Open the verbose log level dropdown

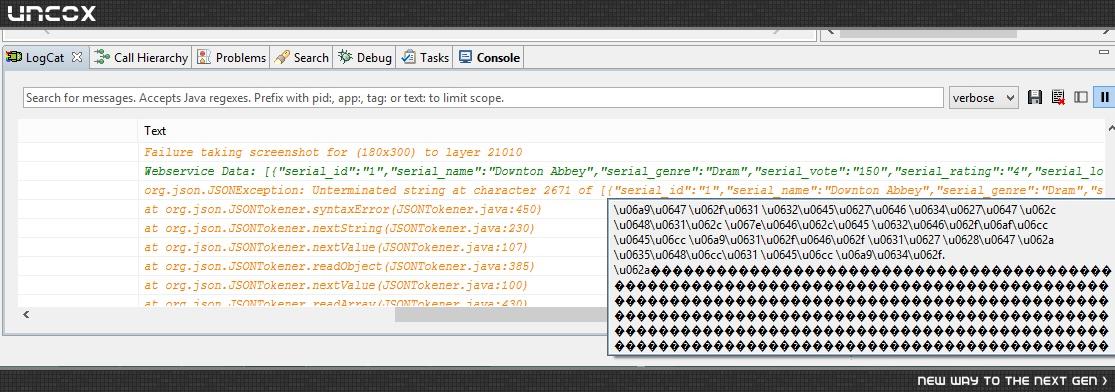(x=984, y=97)
